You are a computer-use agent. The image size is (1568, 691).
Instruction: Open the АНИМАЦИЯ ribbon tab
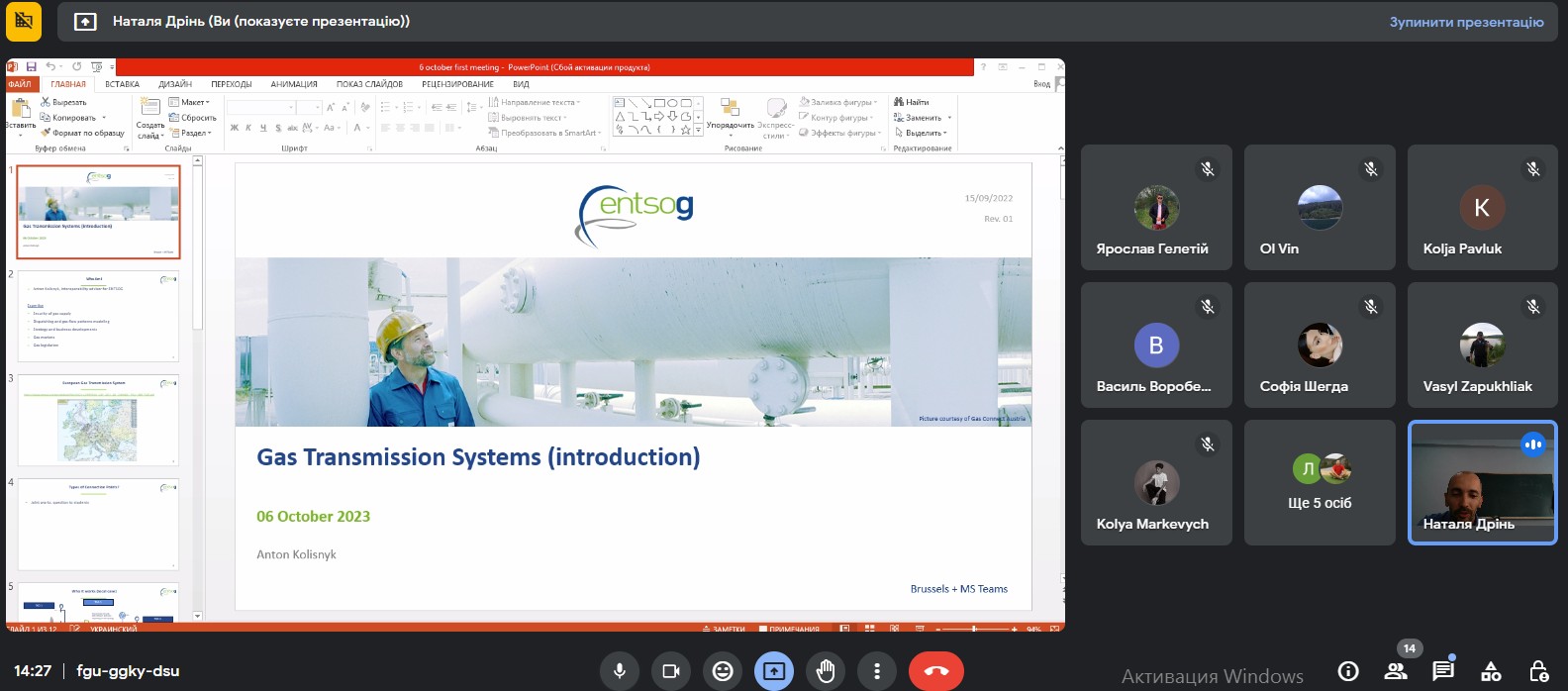(294, 84)
